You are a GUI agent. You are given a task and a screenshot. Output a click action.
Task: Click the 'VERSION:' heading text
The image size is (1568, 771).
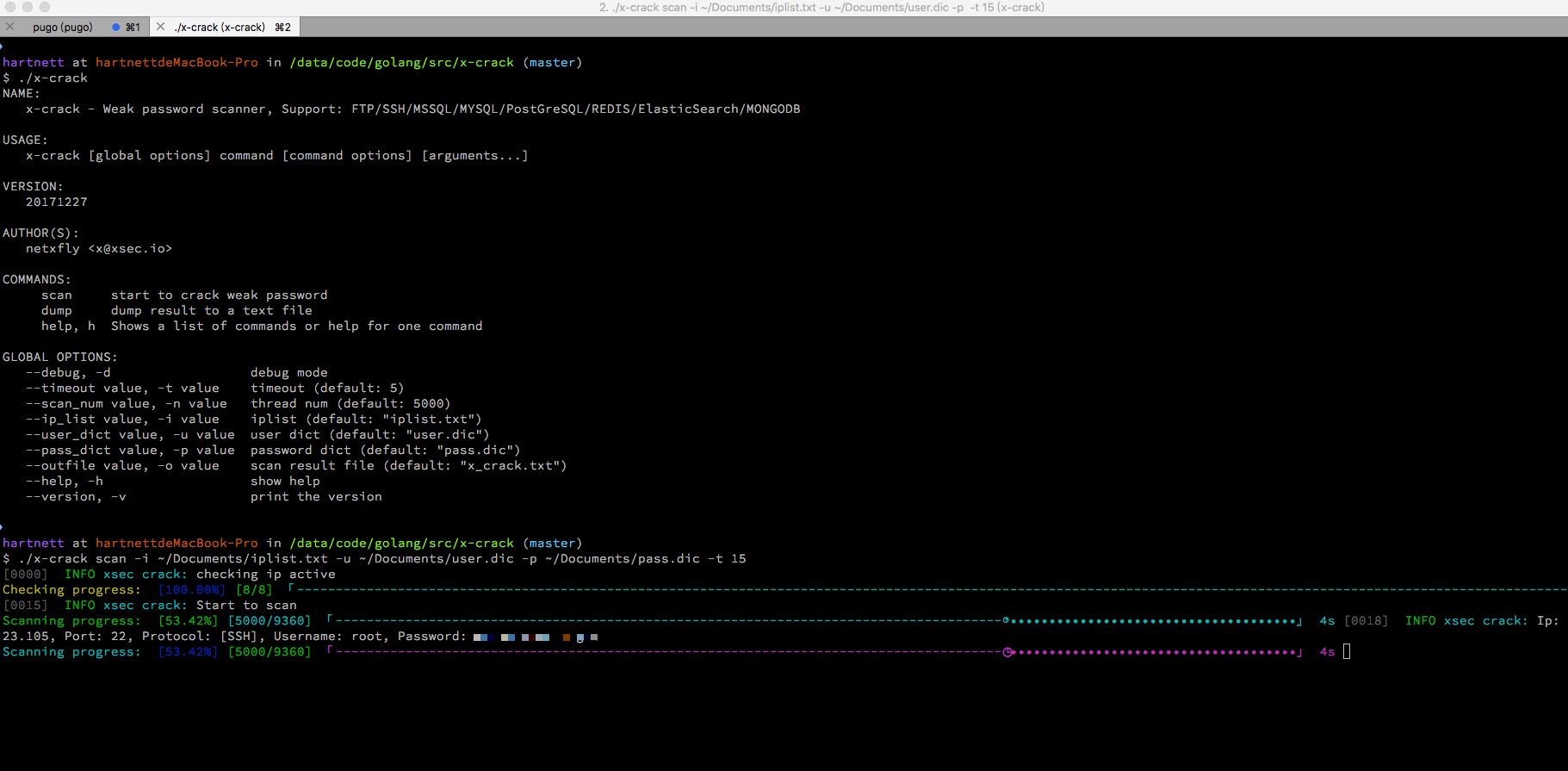point(33,186)
